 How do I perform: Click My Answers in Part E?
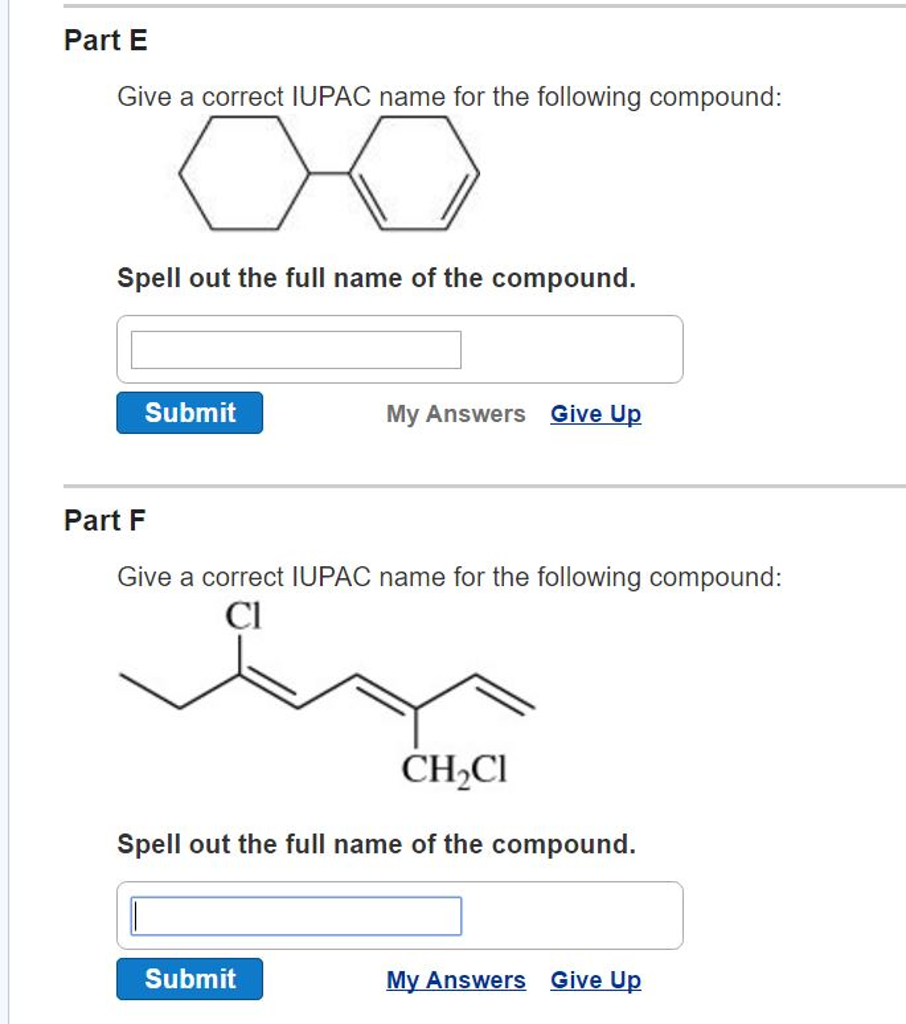(456, 414)
